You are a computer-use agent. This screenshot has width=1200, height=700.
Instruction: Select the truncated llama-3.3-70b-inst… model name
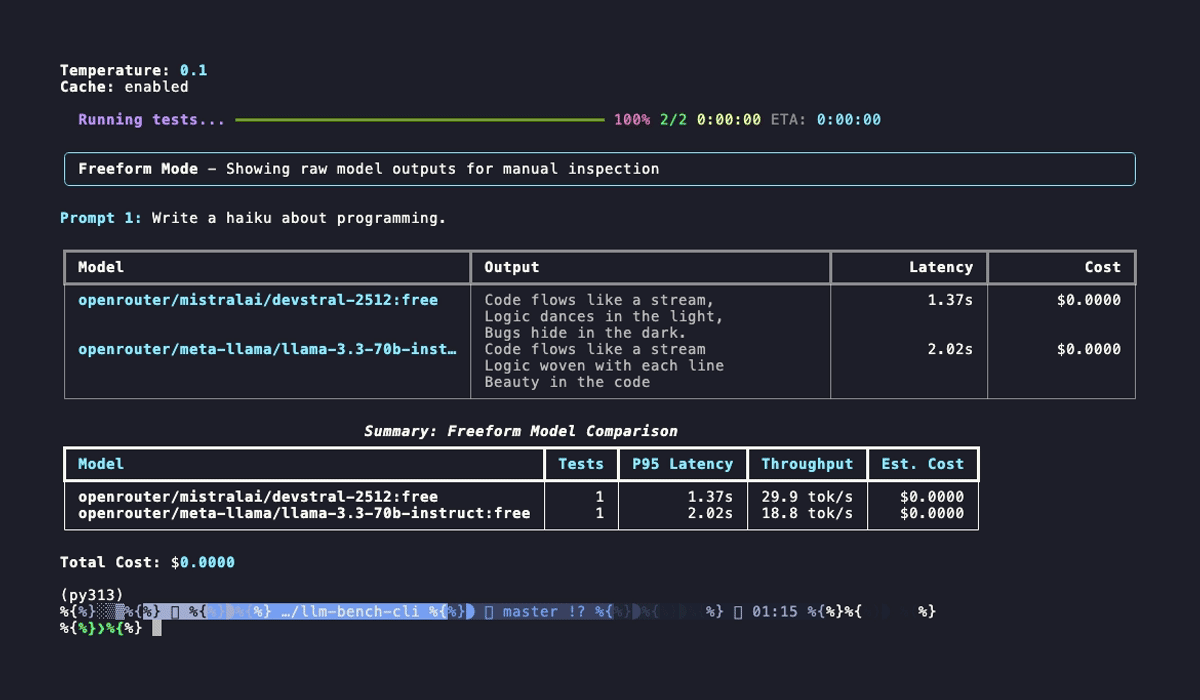point(268,349)
